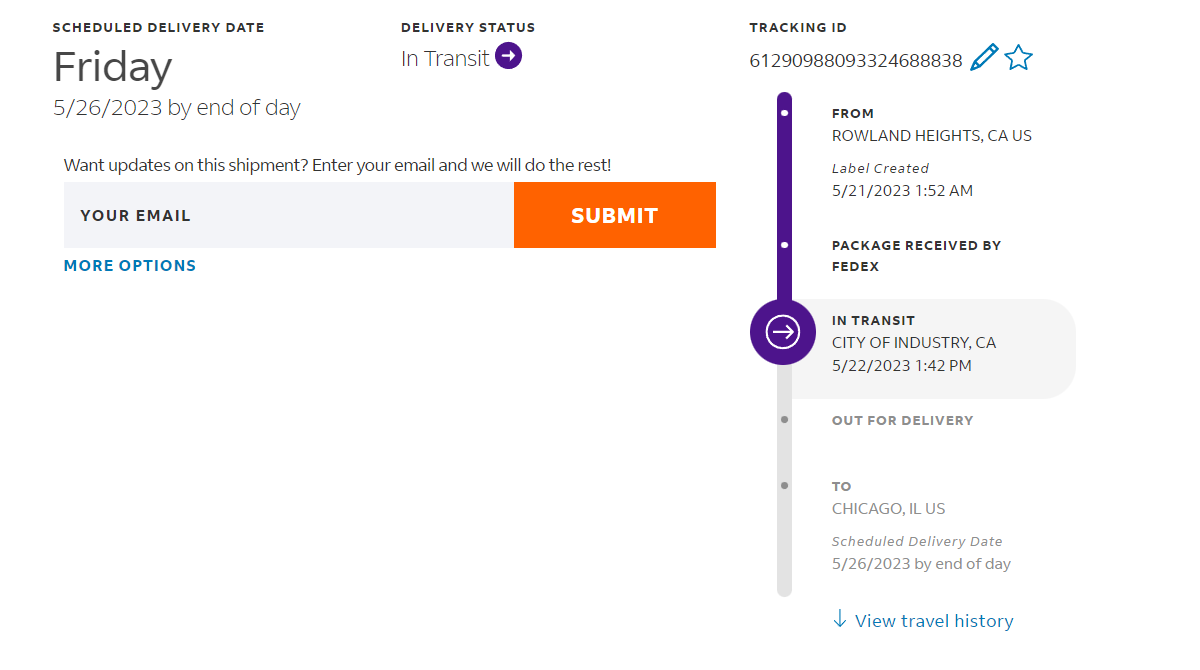Click the pencil edit icon beside tracking ID
1200x670 pixels.
(984, 57)
